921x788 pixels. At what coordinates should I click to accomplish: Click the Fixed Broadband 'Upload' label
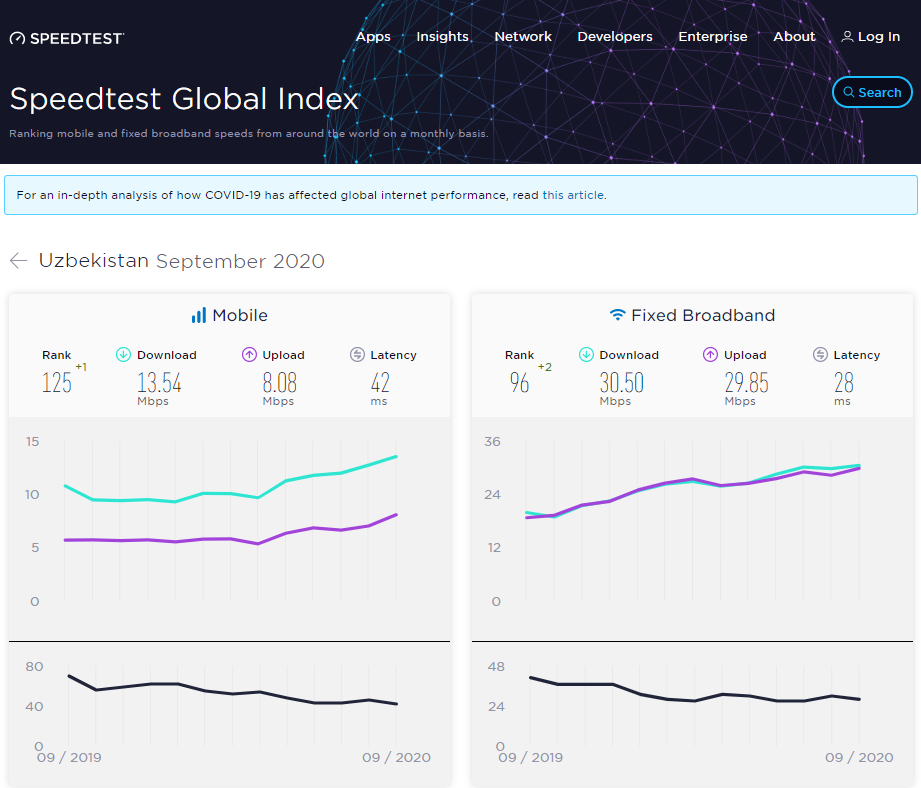pyautogui.click(x=745, y=355)
